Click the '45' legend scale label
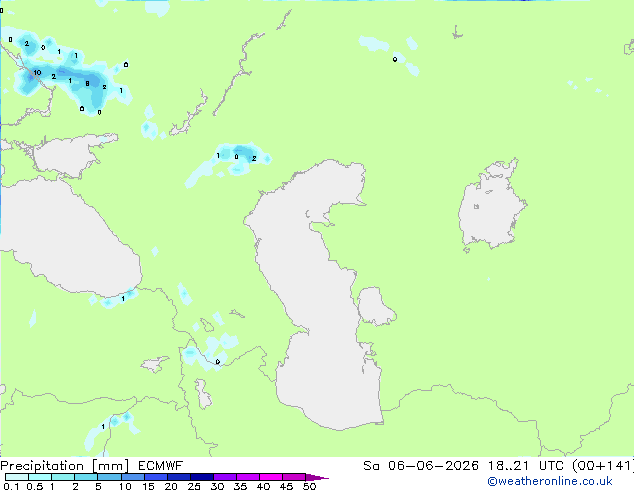This screenshot has height=490, width=634. [286, 486]
